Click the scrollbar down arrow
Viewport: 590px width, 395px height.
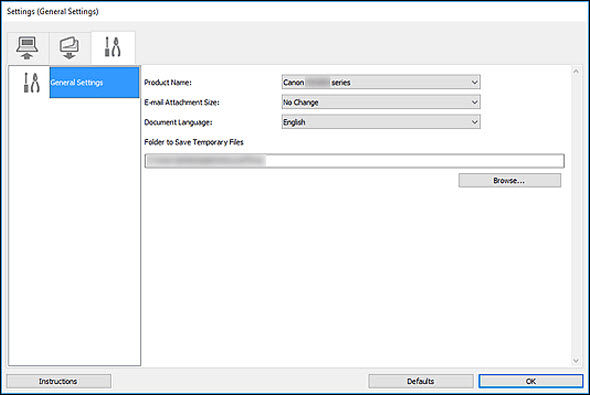pyautogui.click(x=576, y=360)
